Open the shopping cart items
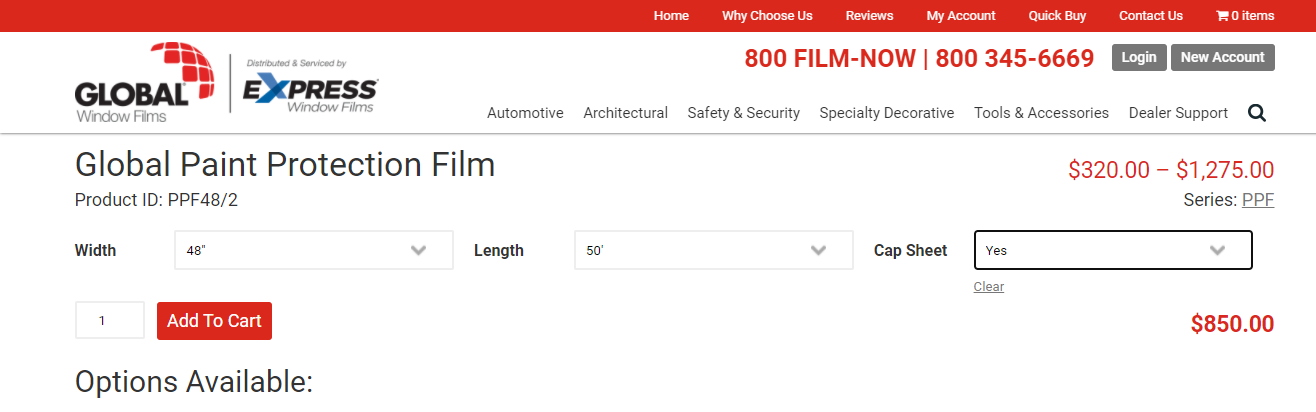 [x=1245, y=16]
